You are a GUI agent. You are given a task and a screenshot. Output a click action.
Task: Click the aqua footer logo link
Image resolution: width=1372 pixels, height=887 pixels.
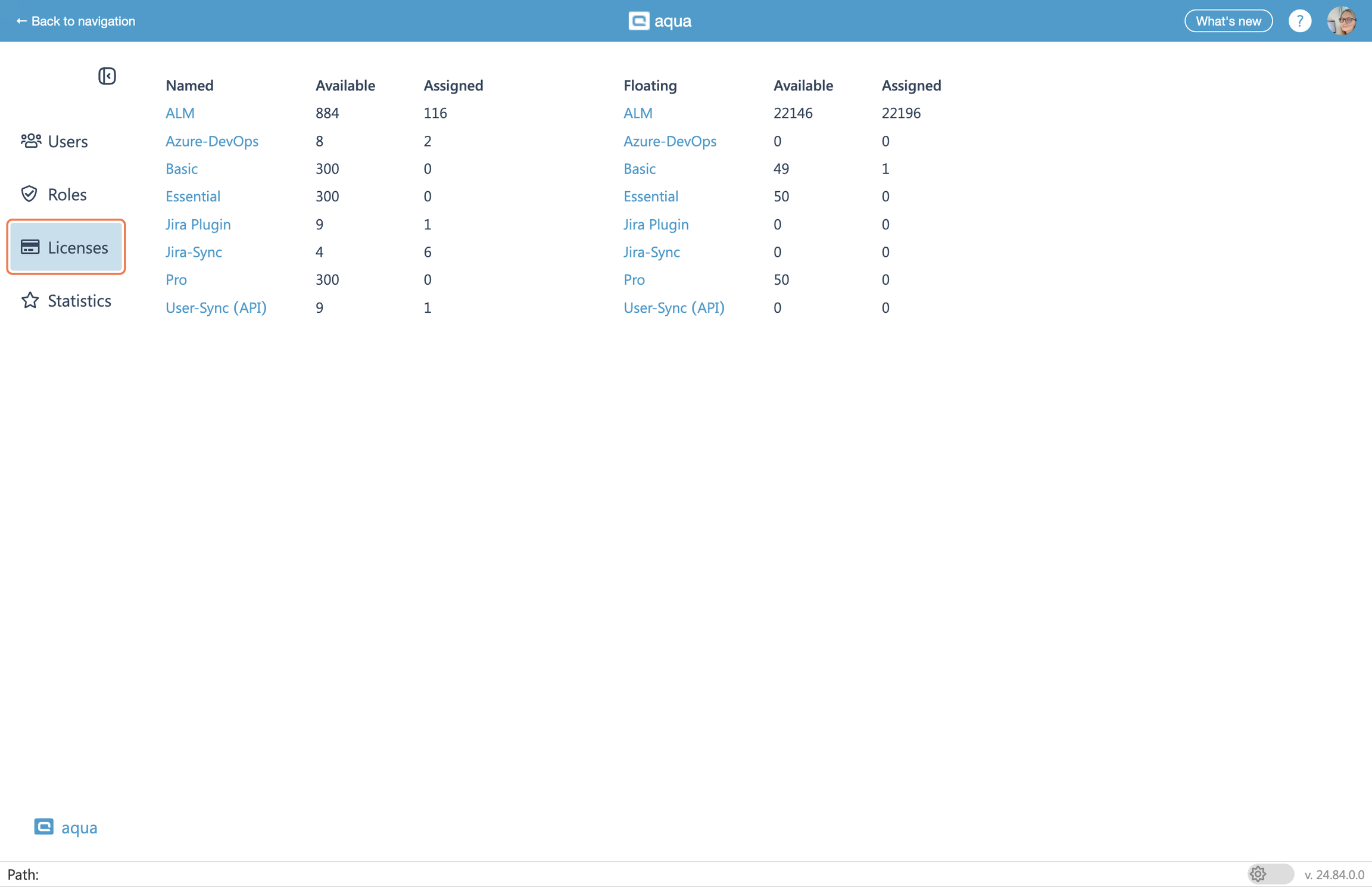(66, 827)
